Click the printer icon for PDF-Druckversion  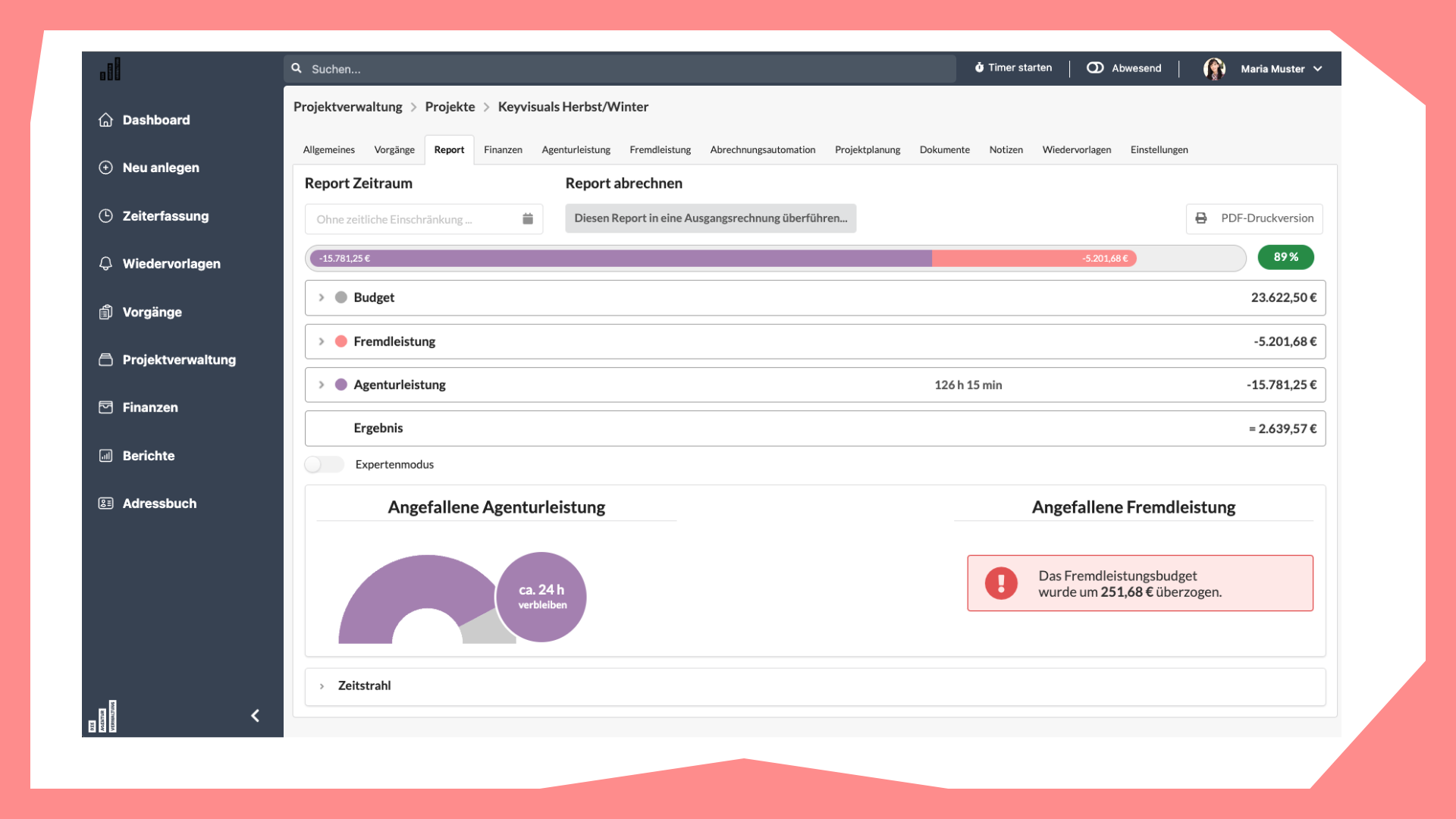coord(1201,218)
